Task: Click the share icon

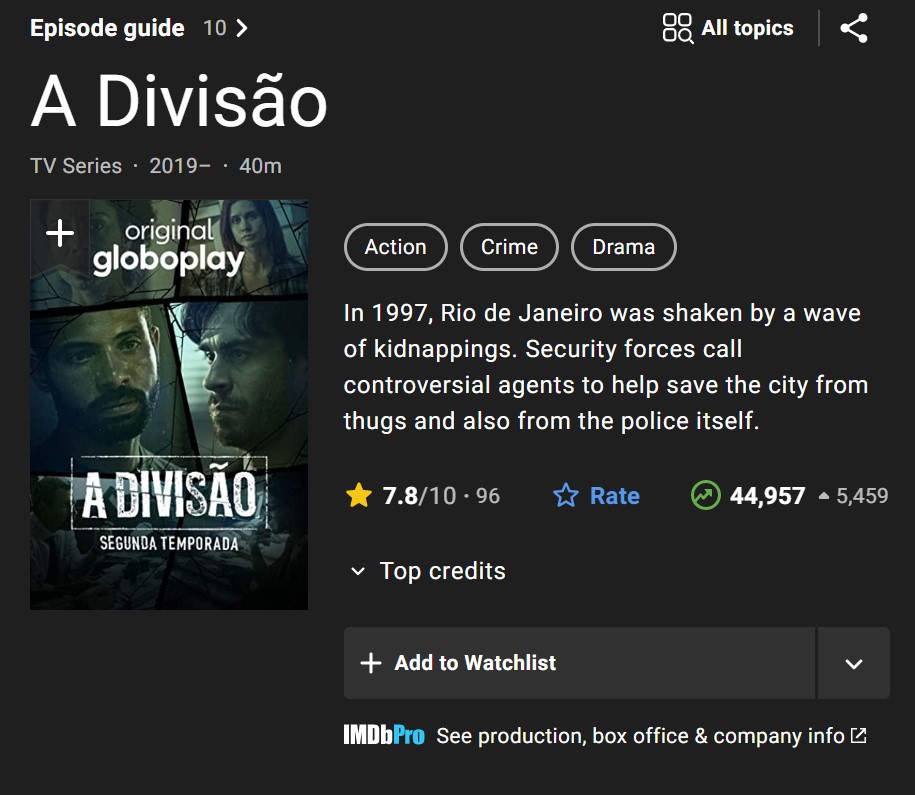Action: (x=854, y=28)
